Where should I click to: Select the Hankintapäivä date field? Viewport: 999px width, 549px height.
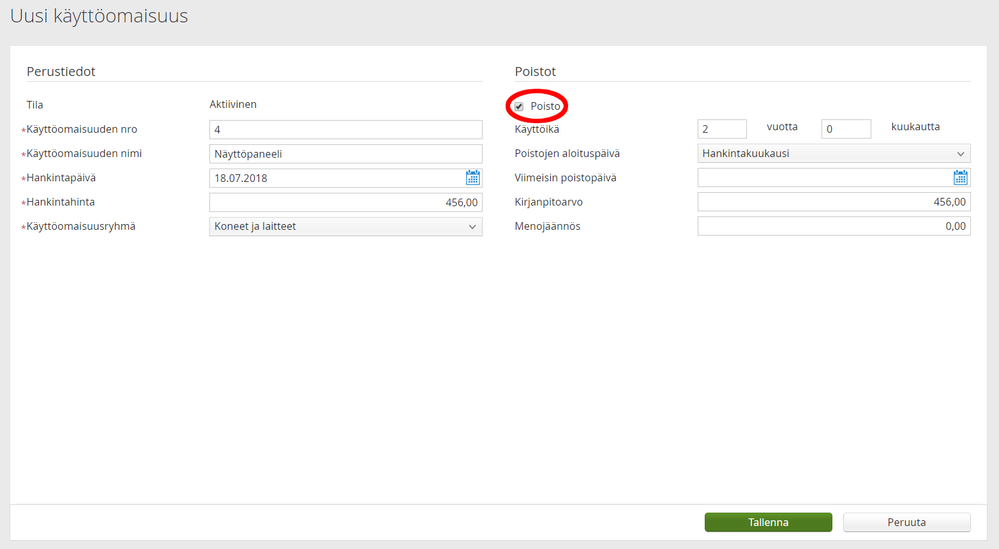335,178
